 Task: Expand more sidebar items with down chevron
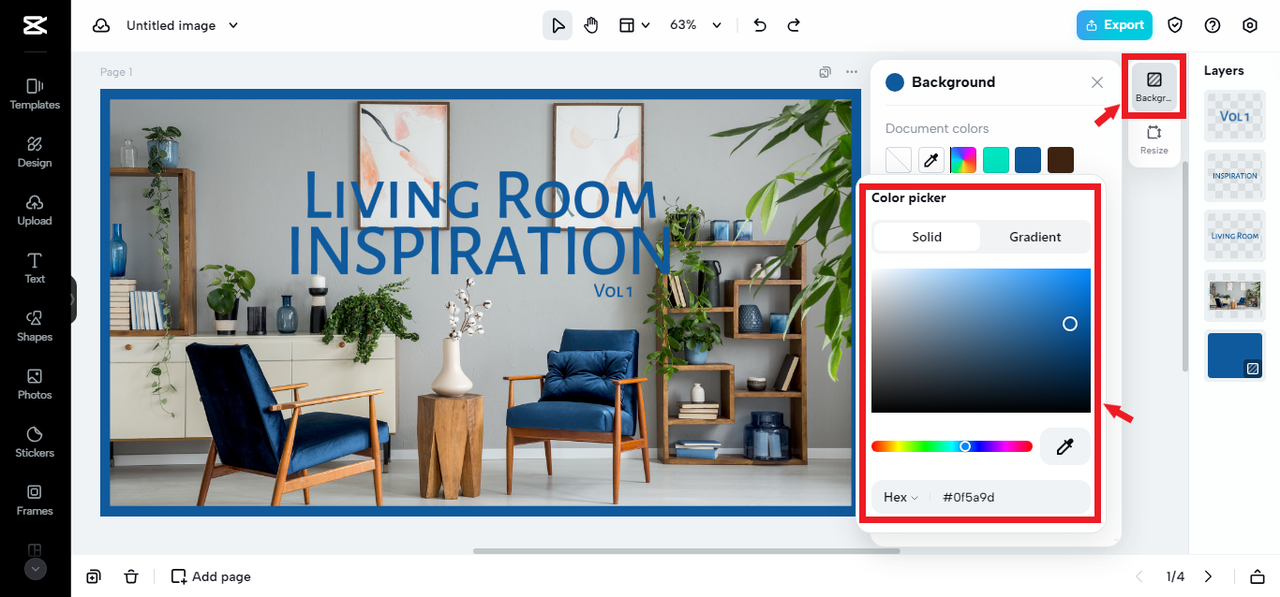tap(35, 569)
